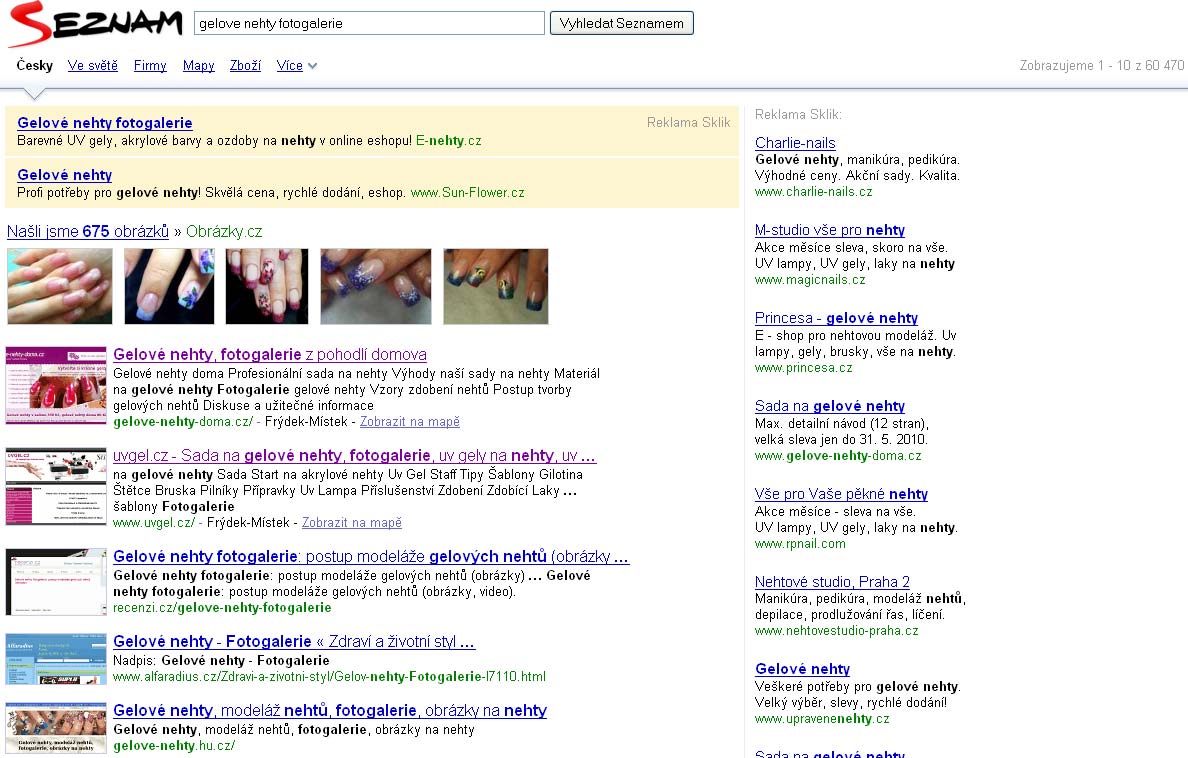This screenshot has height=758, width=1188.
Task: Open the Firmy tab
Action: coord(150,65)
